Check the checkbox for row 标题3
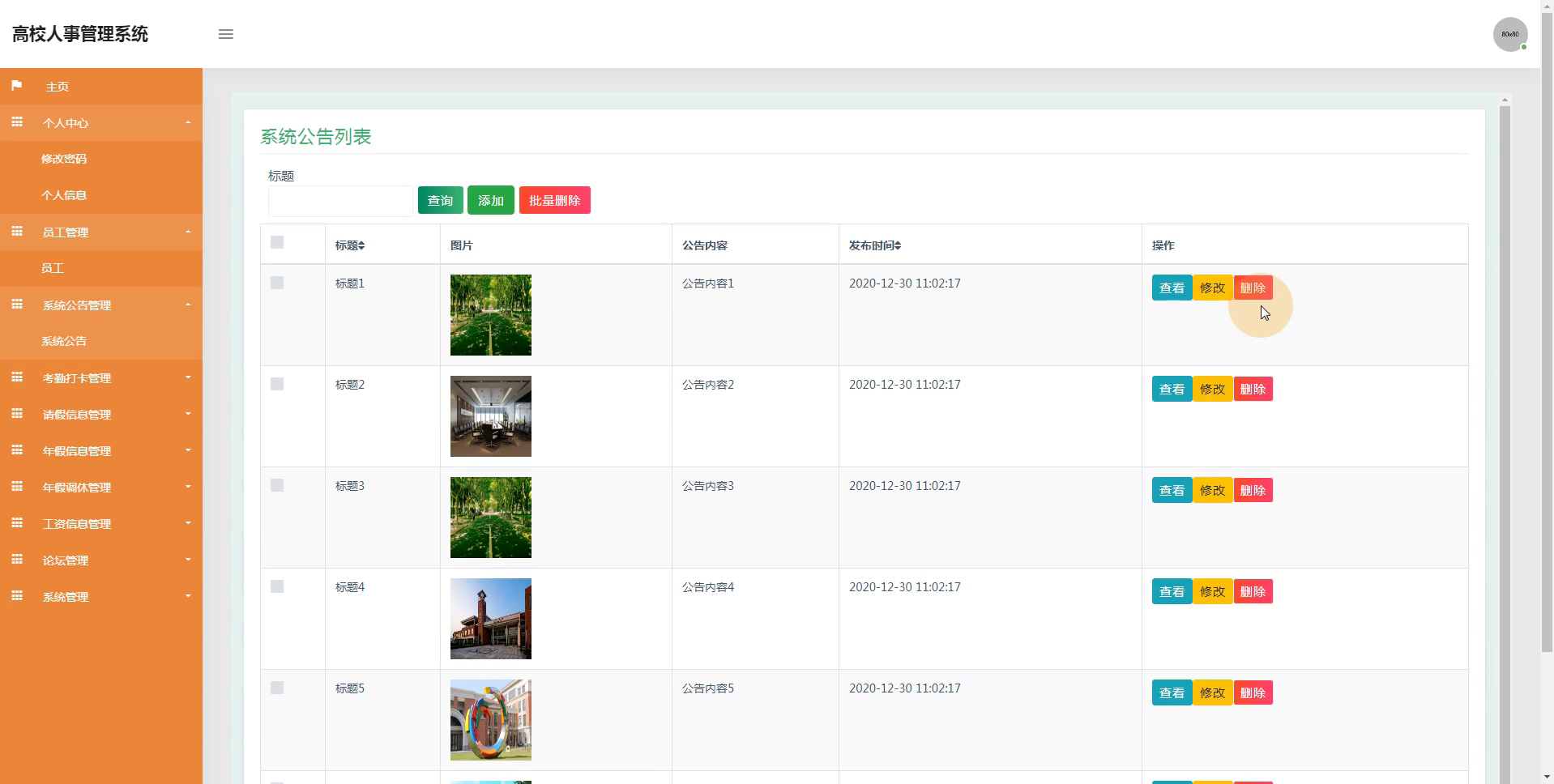The width and height of the screenshot is (1554, 784). tap(277, 485)
